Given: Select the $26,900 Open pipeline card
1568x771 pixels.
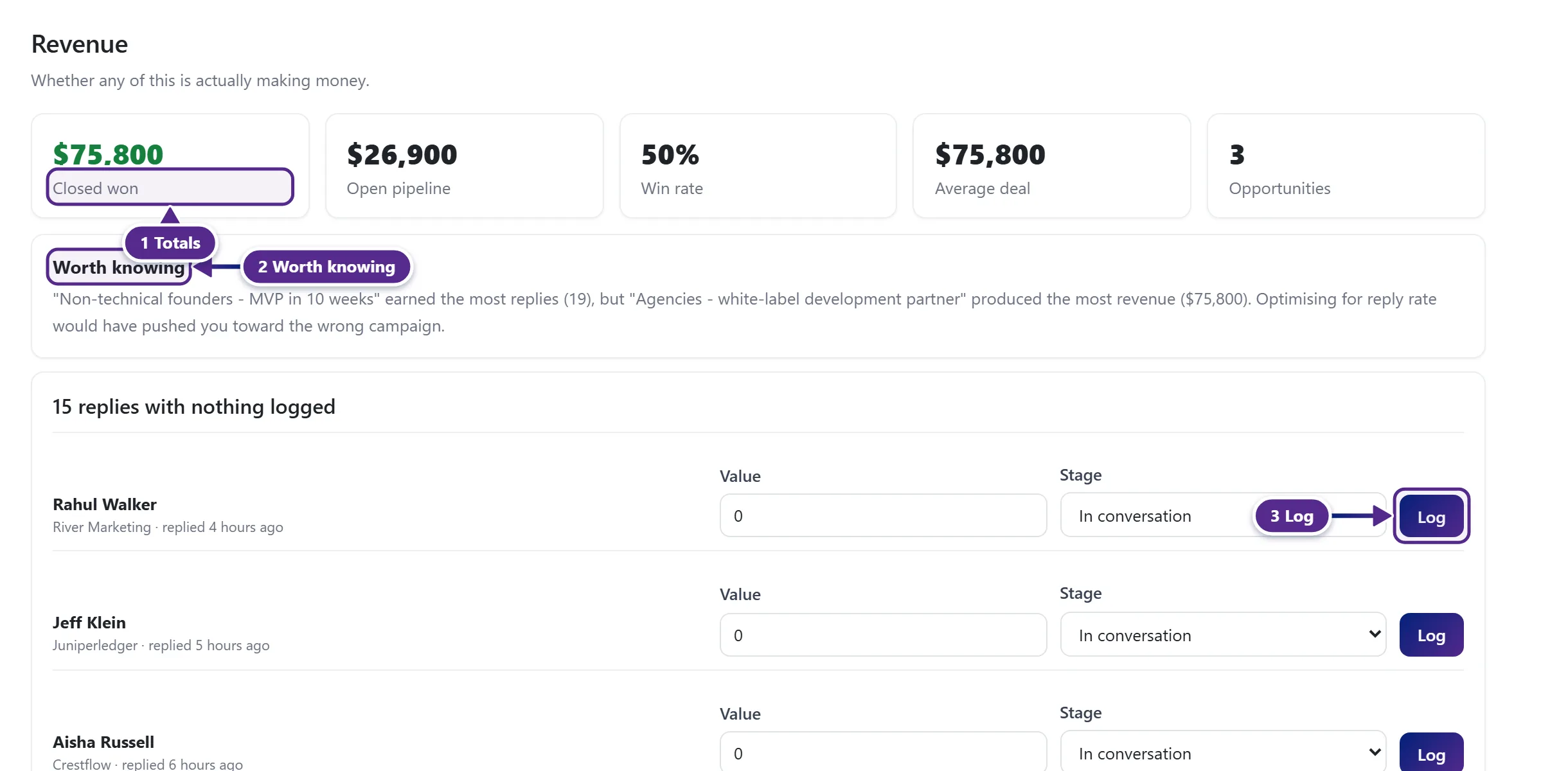Looking at the screenshot, I should coord(465,166).
